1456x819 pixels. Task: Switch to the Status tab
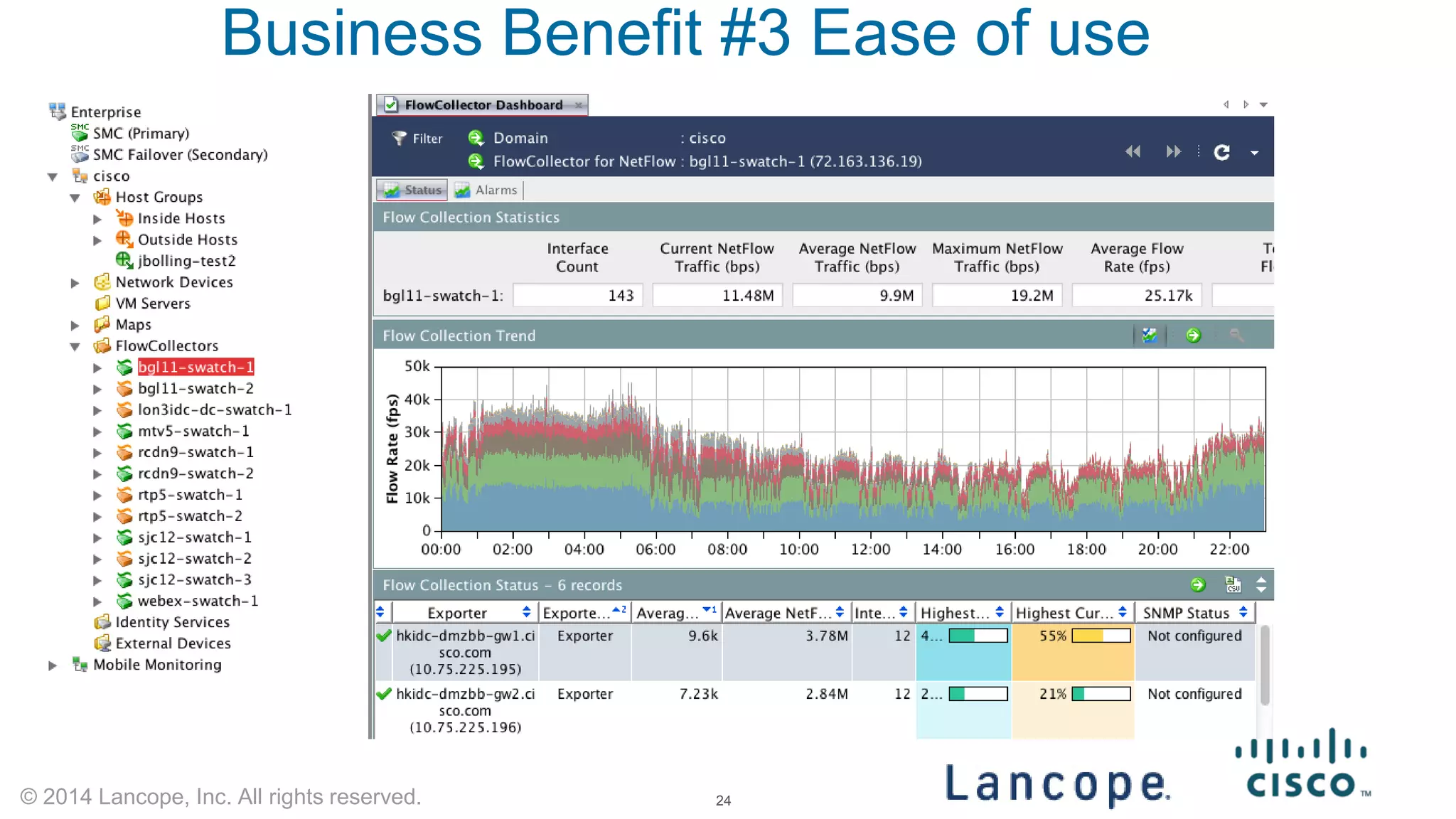coord(412,190)
